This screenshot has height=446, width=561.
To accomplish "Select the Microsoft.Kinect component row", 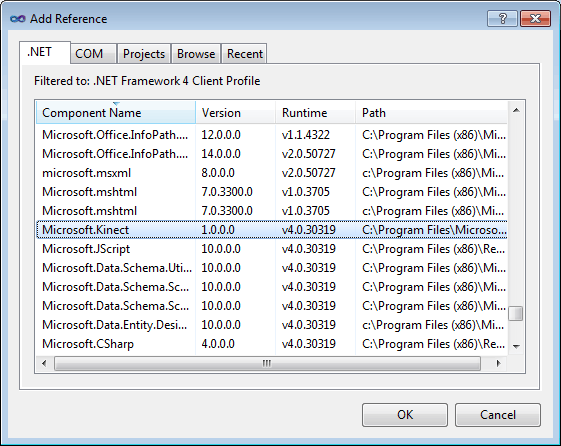I will click(272, 230).
